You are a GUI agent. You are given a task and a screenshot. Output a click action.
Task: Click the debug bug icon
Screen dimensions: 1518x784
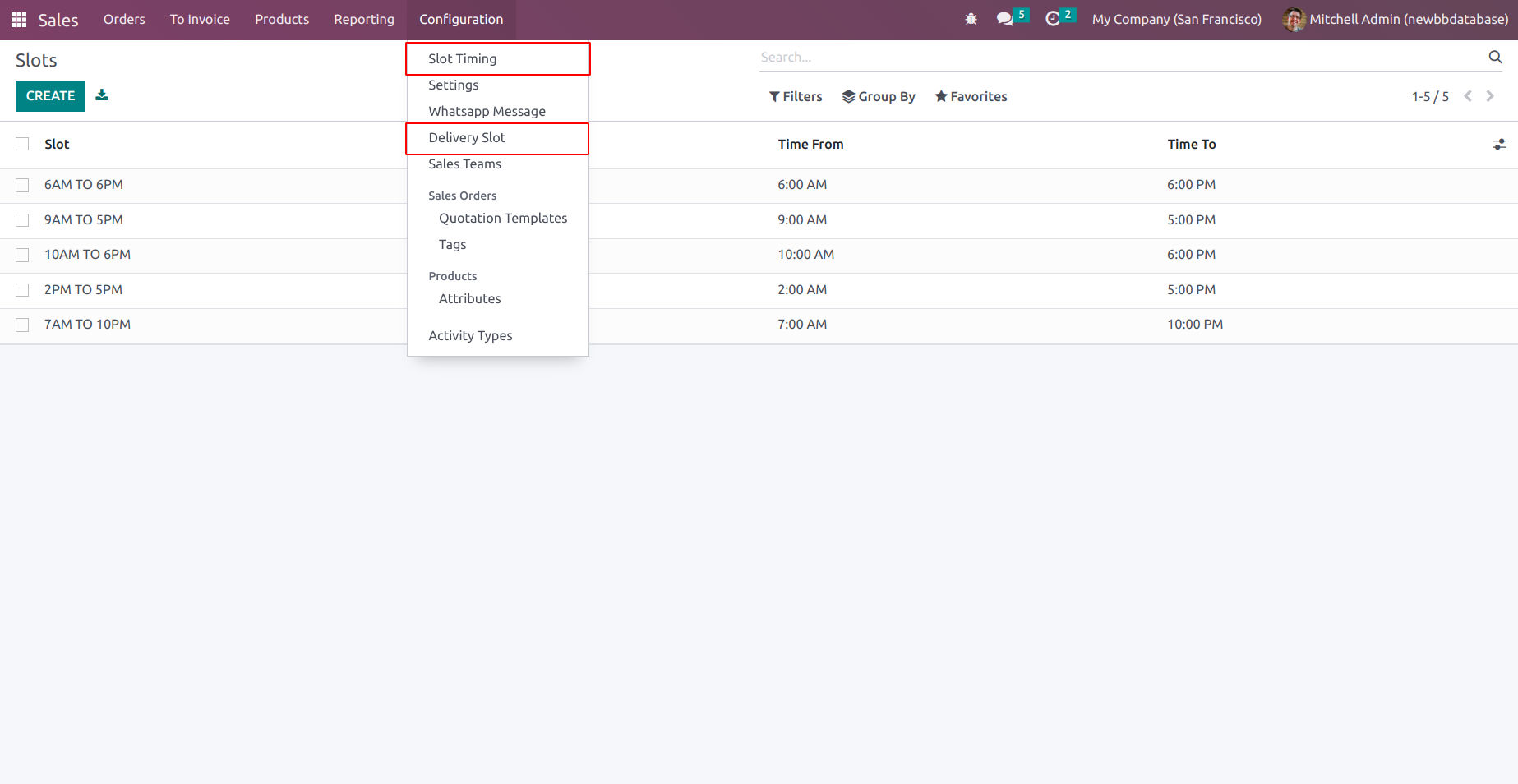971,19
